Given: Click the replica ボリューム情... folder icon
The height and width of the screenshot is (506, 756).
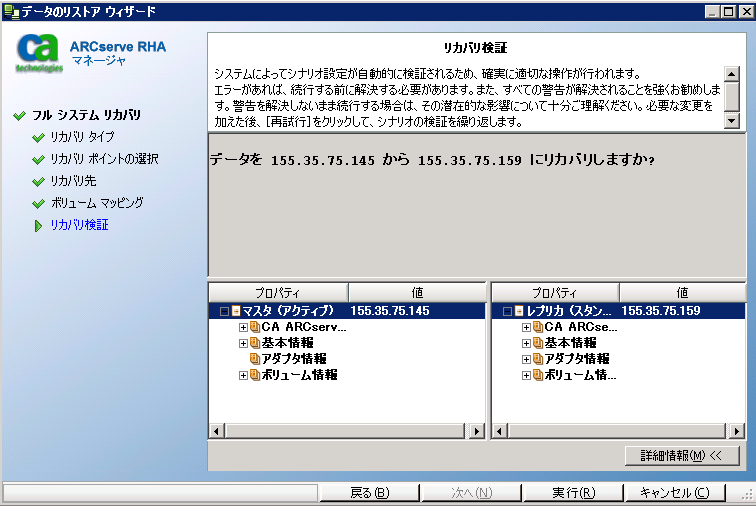Looking at the screenshot, I should point(538,375).
